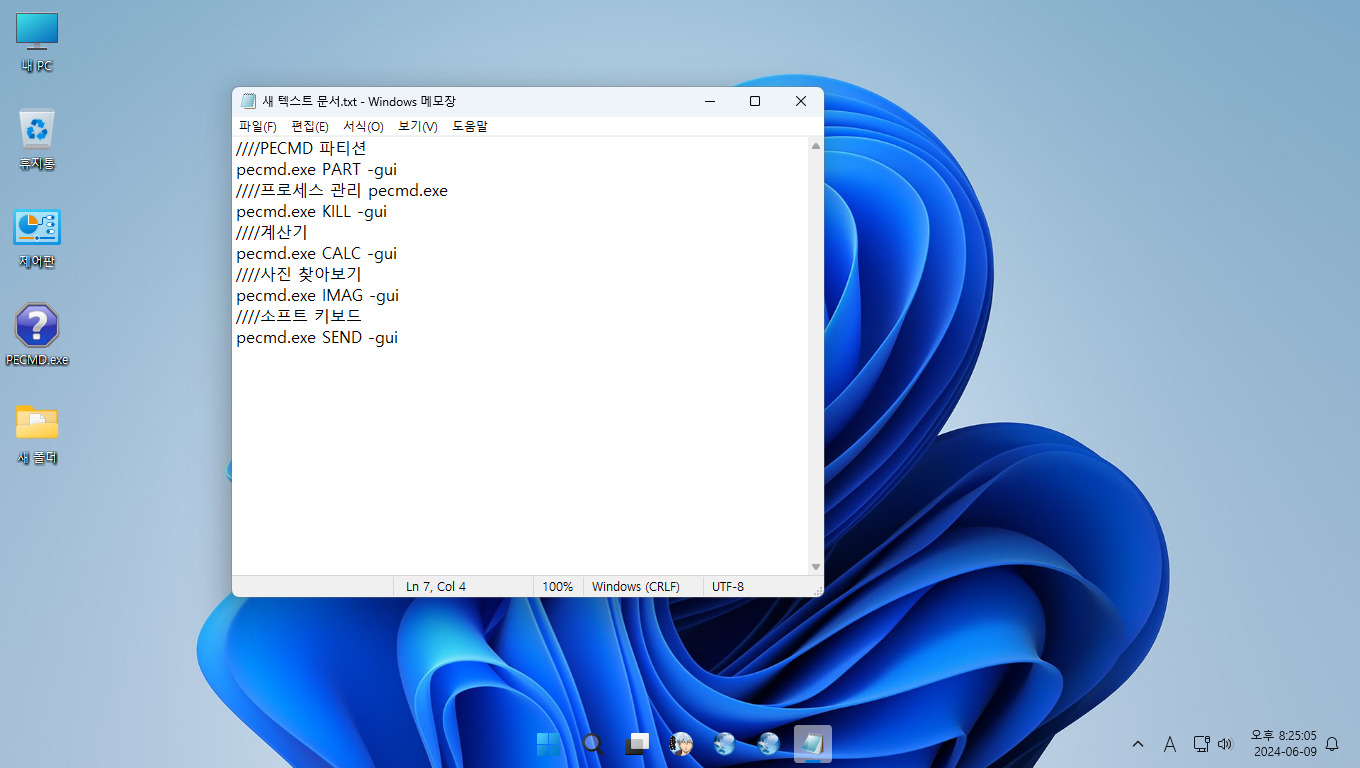Open the network status tray icon
This screenshot has width=1360, height=768.
[x=1201, y=744]
